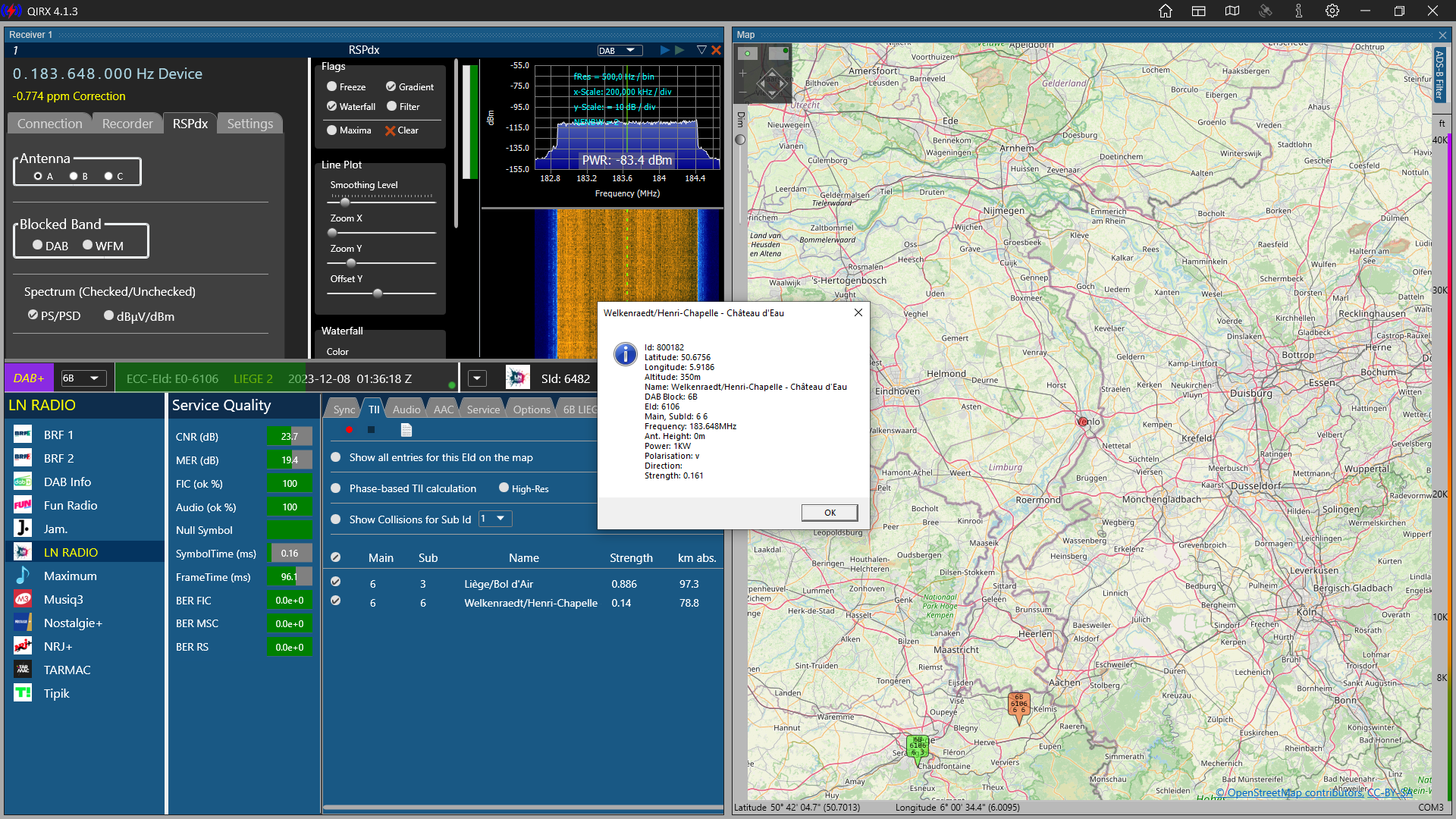The image size is (1456, 819).
Task: Adjust the Smoothing Level slider
Action: click(x=345, y=202)
